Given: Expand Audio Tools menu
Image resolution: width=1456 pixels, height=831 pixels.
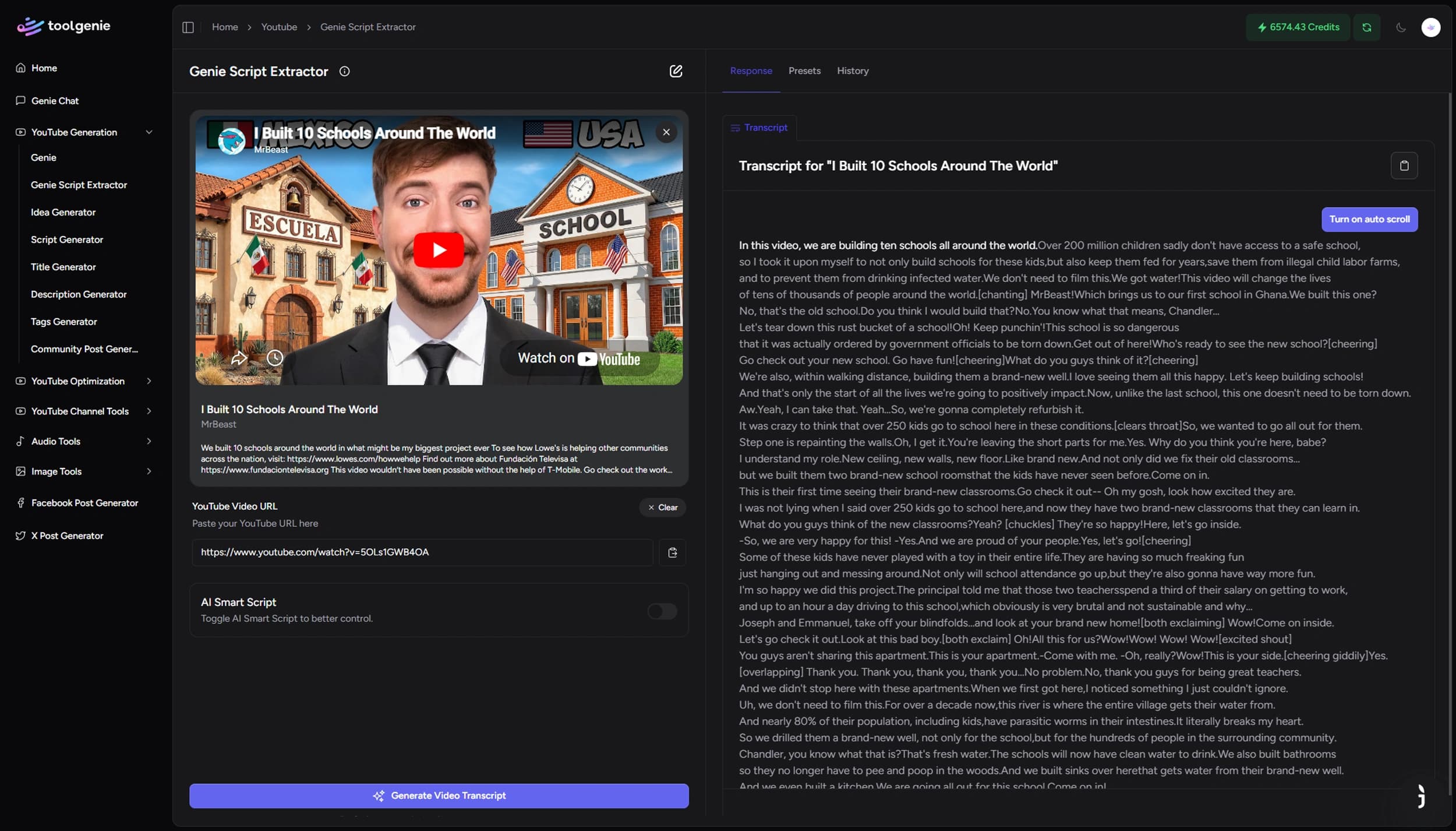Looking at the screenshot, I should click(x=84, y=441).
